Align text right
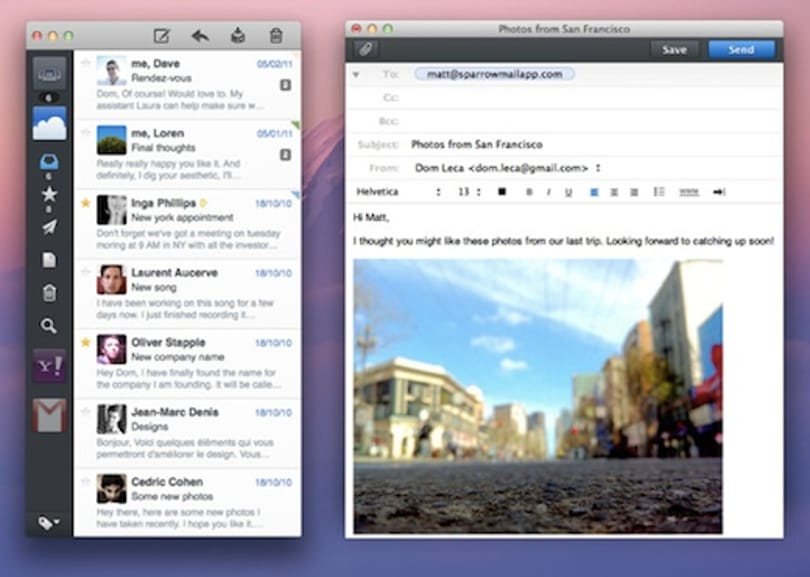 pos(634,192)
